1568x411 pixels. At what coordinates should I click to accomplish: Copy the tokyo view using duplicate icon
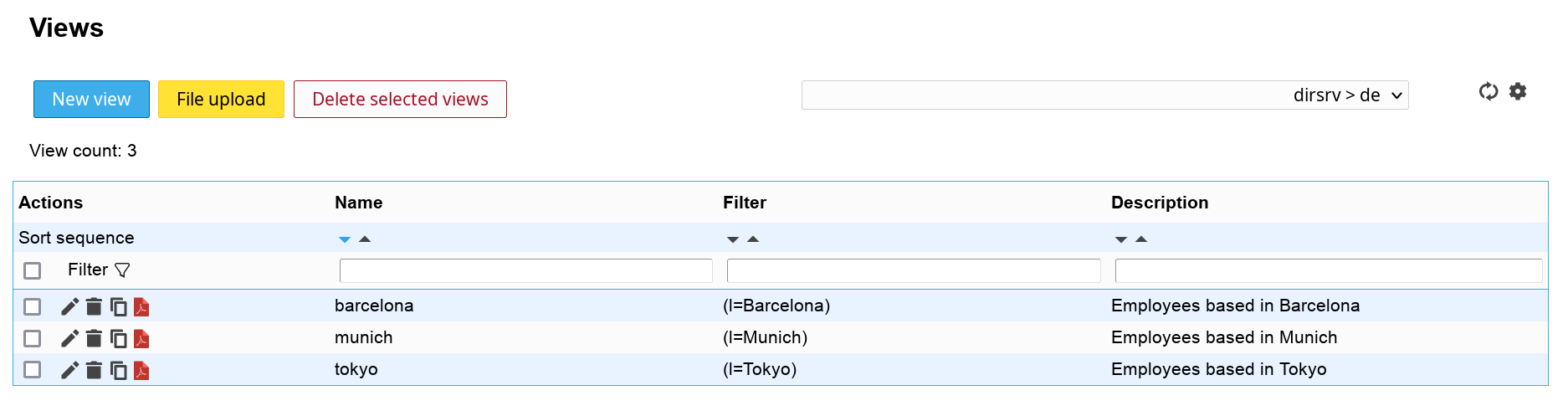tap(119, 370)
